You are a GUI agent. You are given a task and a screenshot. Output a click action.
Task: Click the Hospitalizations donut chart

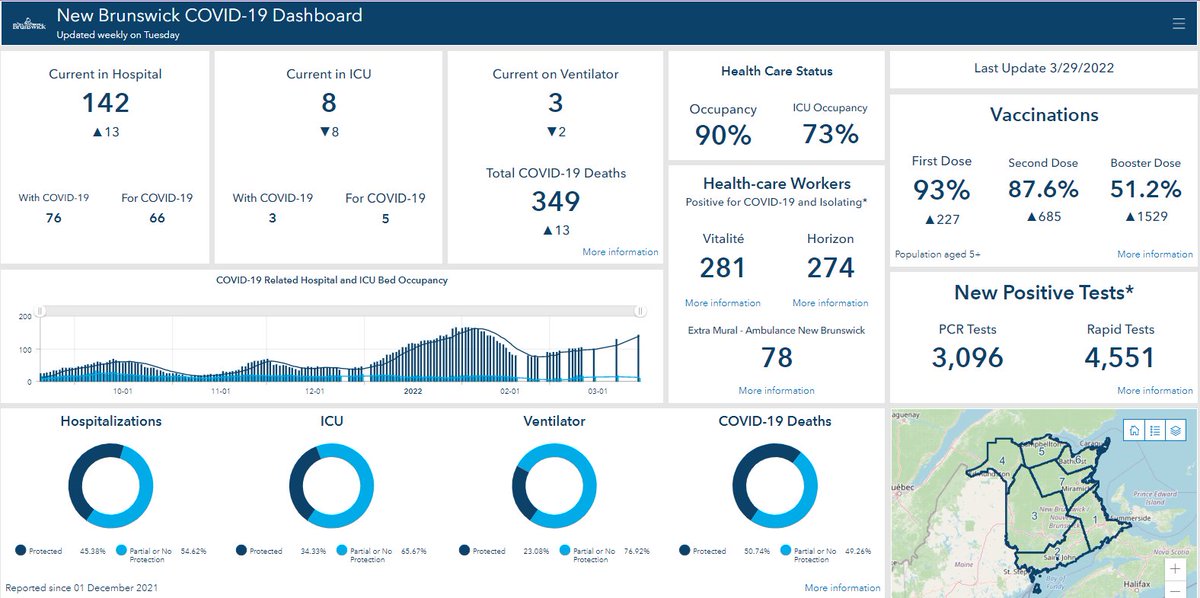(110, 486)
